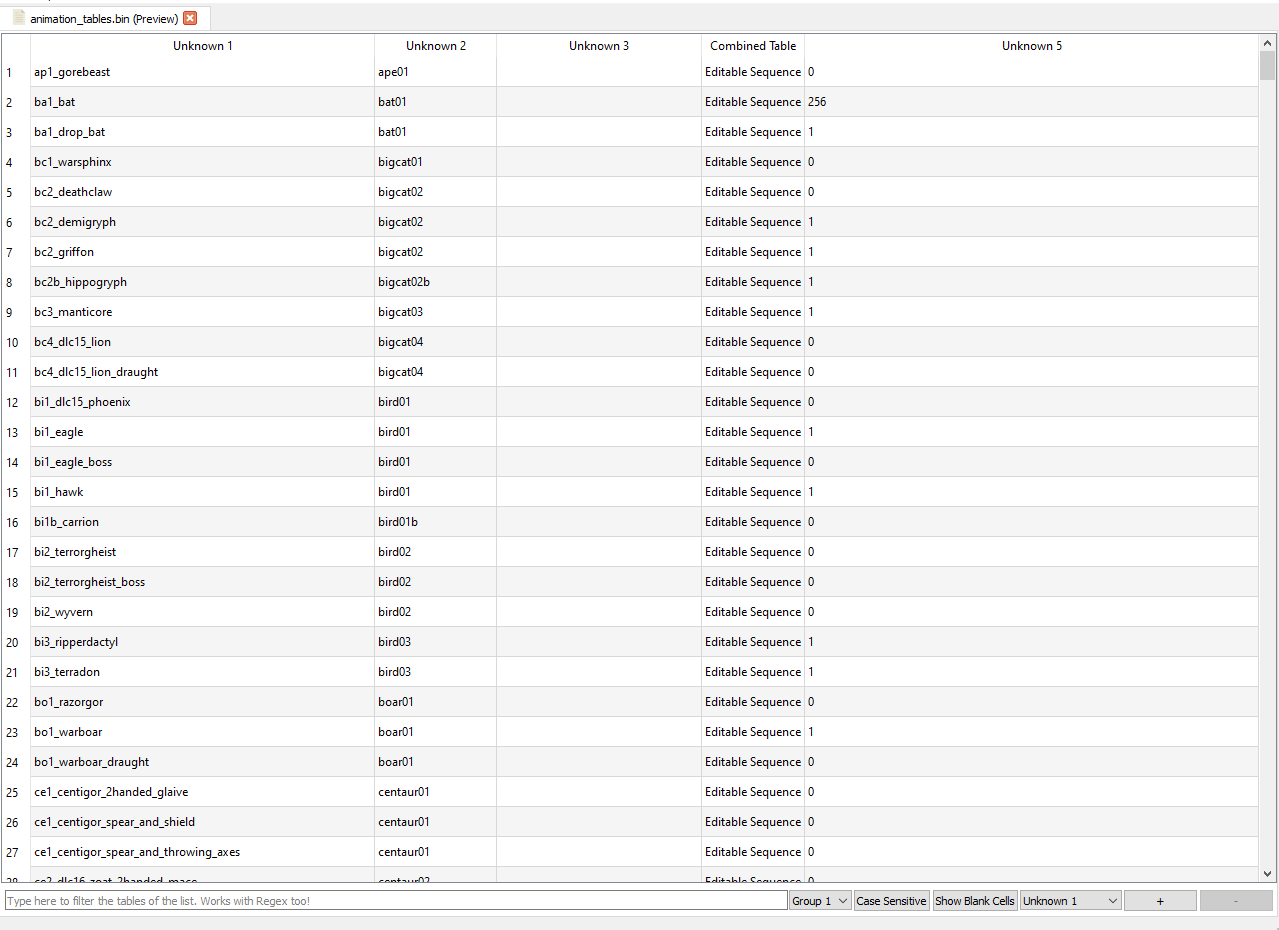Viewport: 1279px width, 930px height.
Task: Select cell bi2_terrorgheist_boss
Action: click(x=203, y=582)
